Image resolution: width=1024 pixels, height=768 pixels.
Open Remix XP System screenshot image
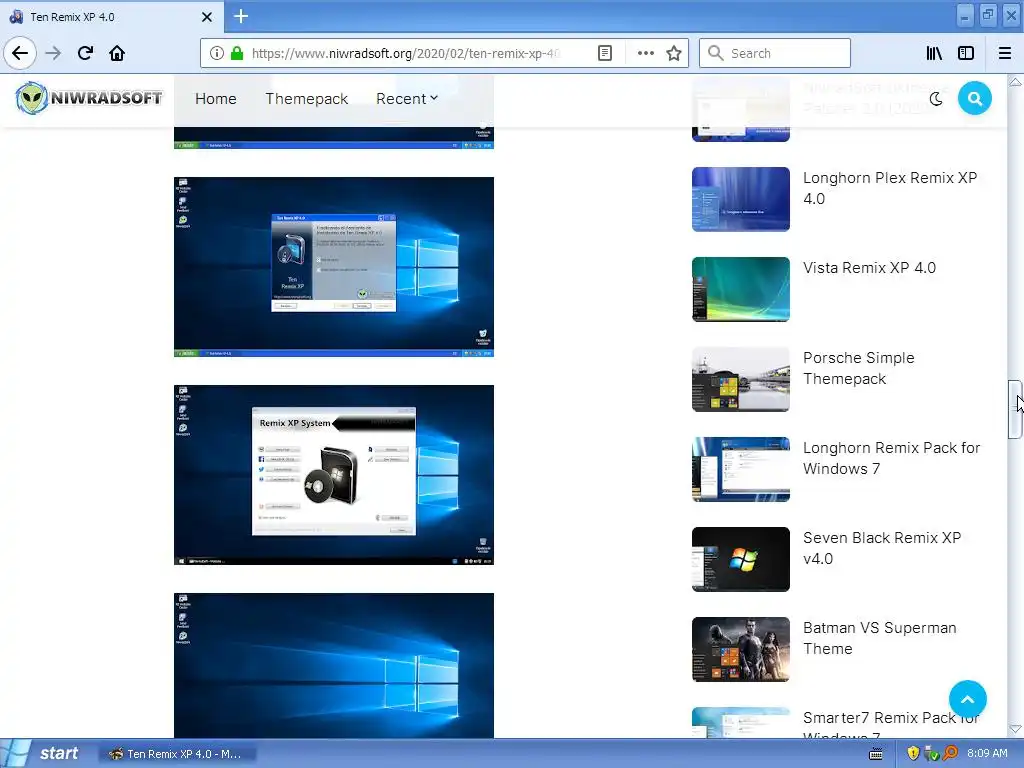(x=334, y=475)
